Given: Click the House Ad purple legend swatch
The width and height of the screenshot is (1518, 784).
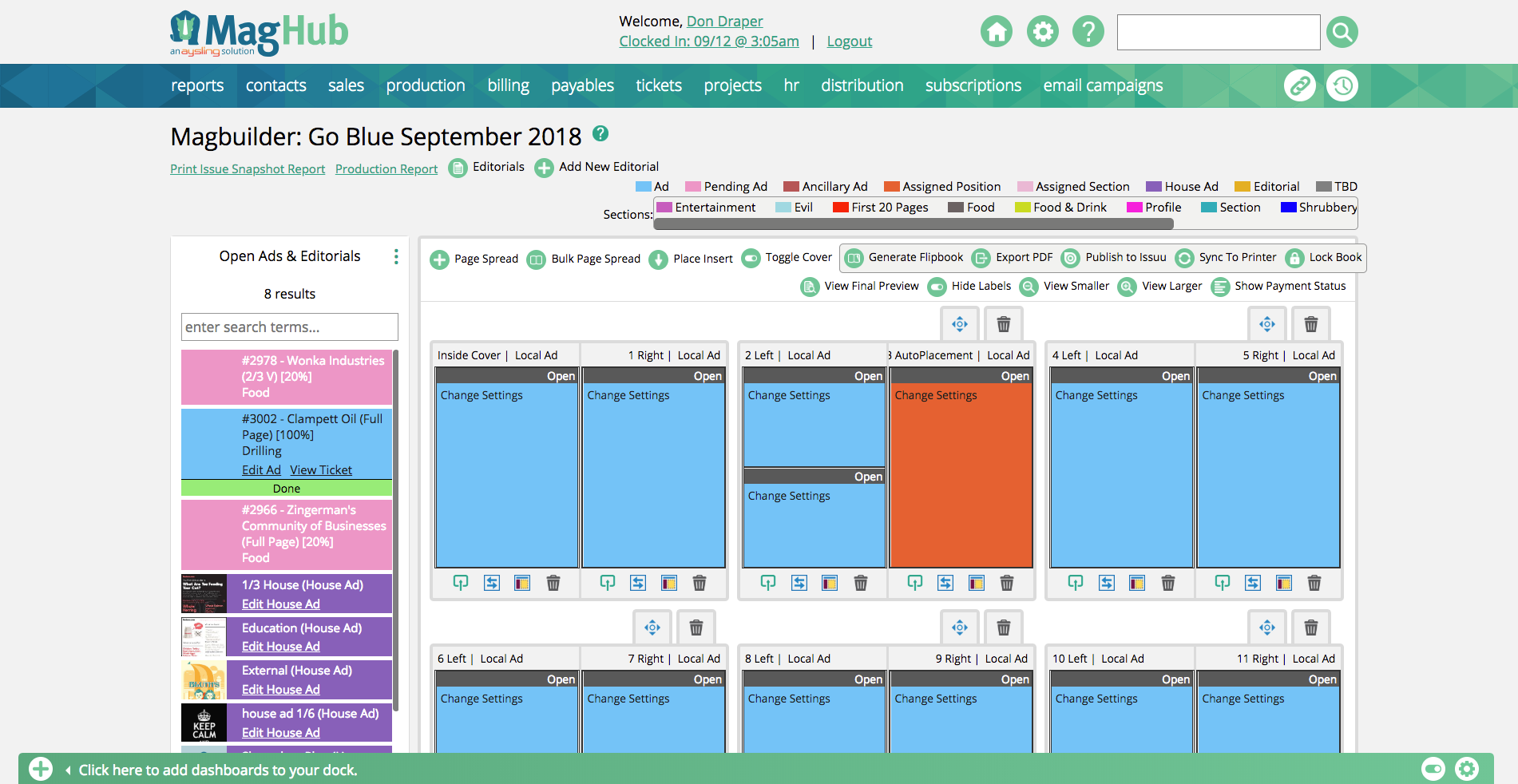Looking at the screenshot, I should (x=1154, y=187).
